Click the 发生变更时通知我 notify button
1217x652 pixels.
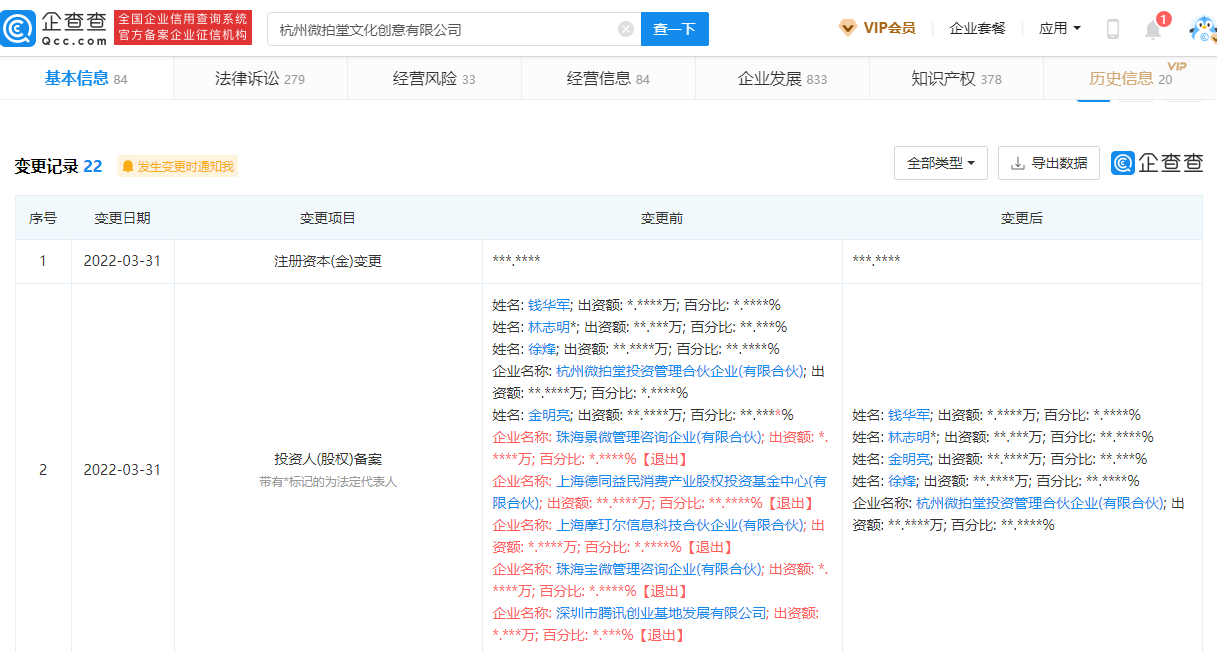(x=178, y=166)
